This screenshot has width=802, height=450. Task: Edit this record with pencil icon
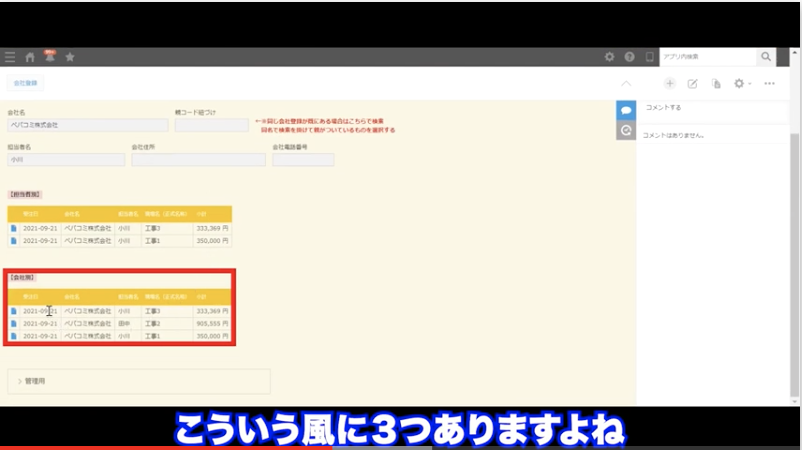tap(692, 84)
